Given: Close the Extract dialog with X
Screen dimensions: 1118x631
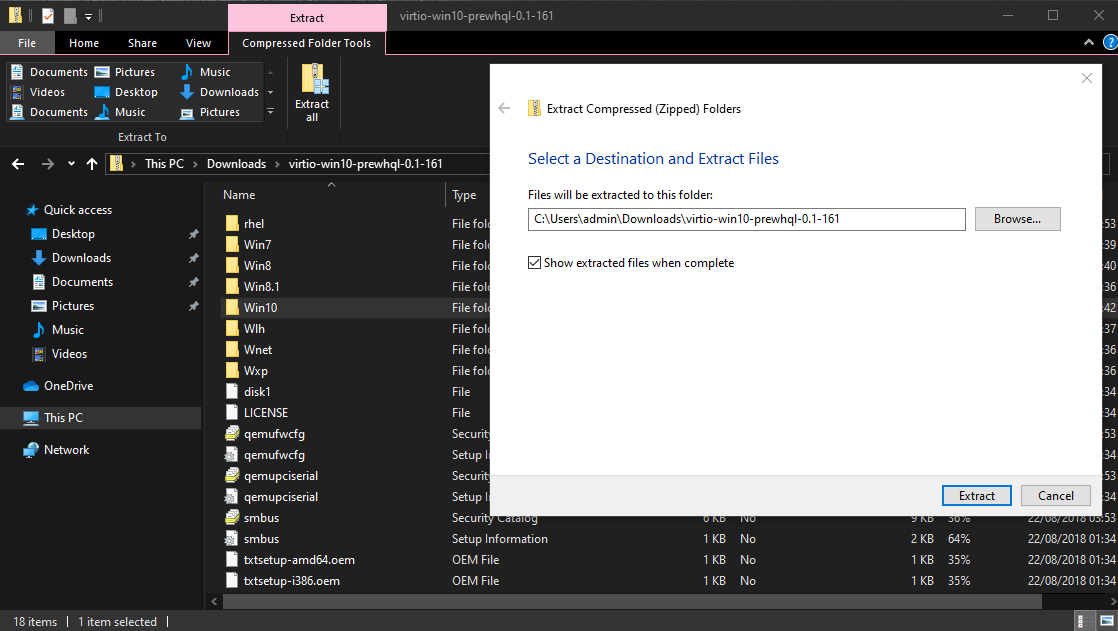Looking at the screenshot, I should pyautogui.click(x=1087, y=78).
